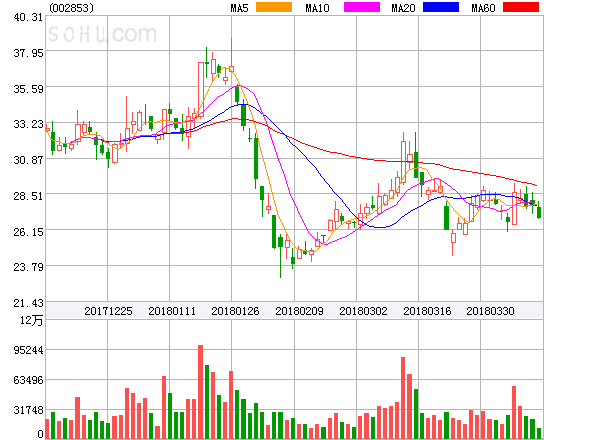
Task: Click the last green volume bar at right edge
Action: (x=539, y=433)
